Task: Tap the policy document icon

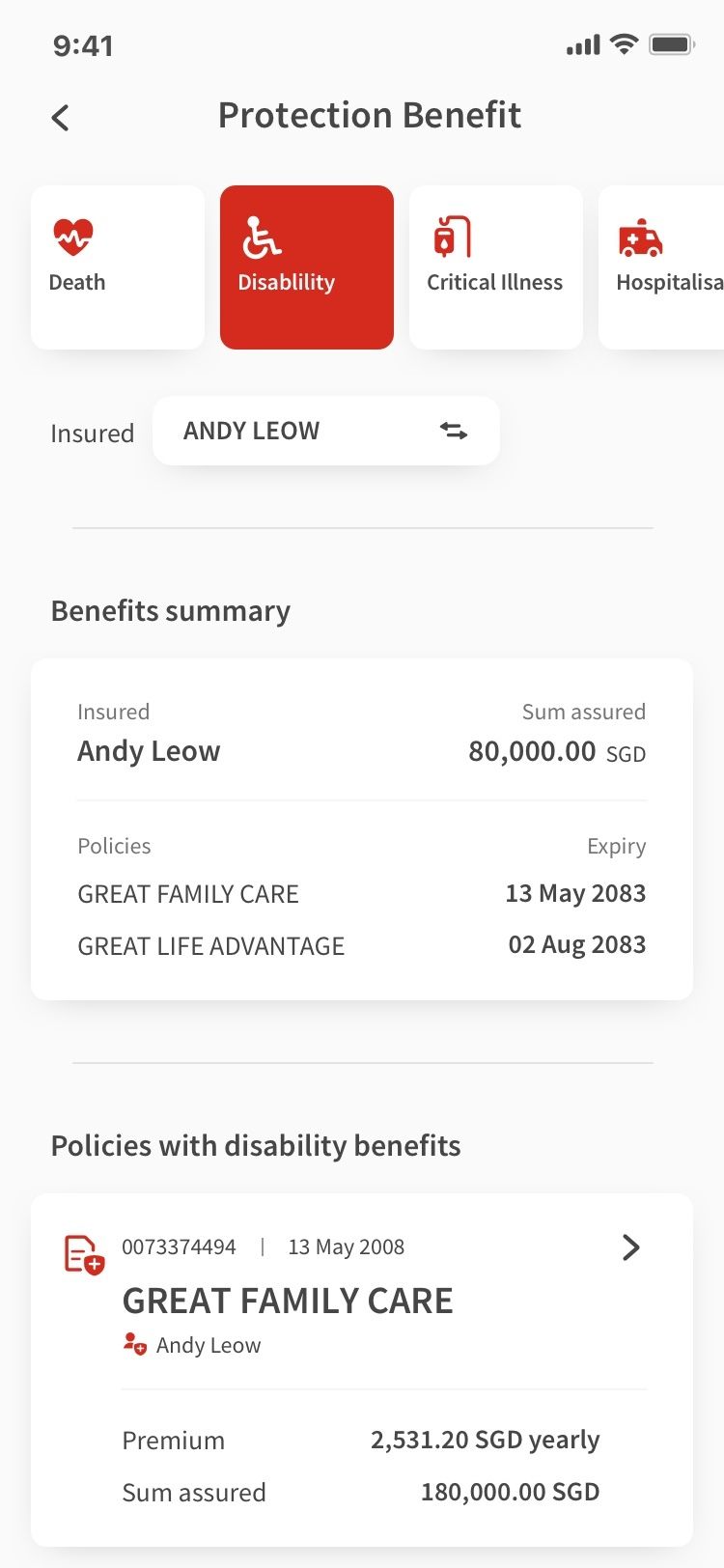Action: click(84, 1254)
